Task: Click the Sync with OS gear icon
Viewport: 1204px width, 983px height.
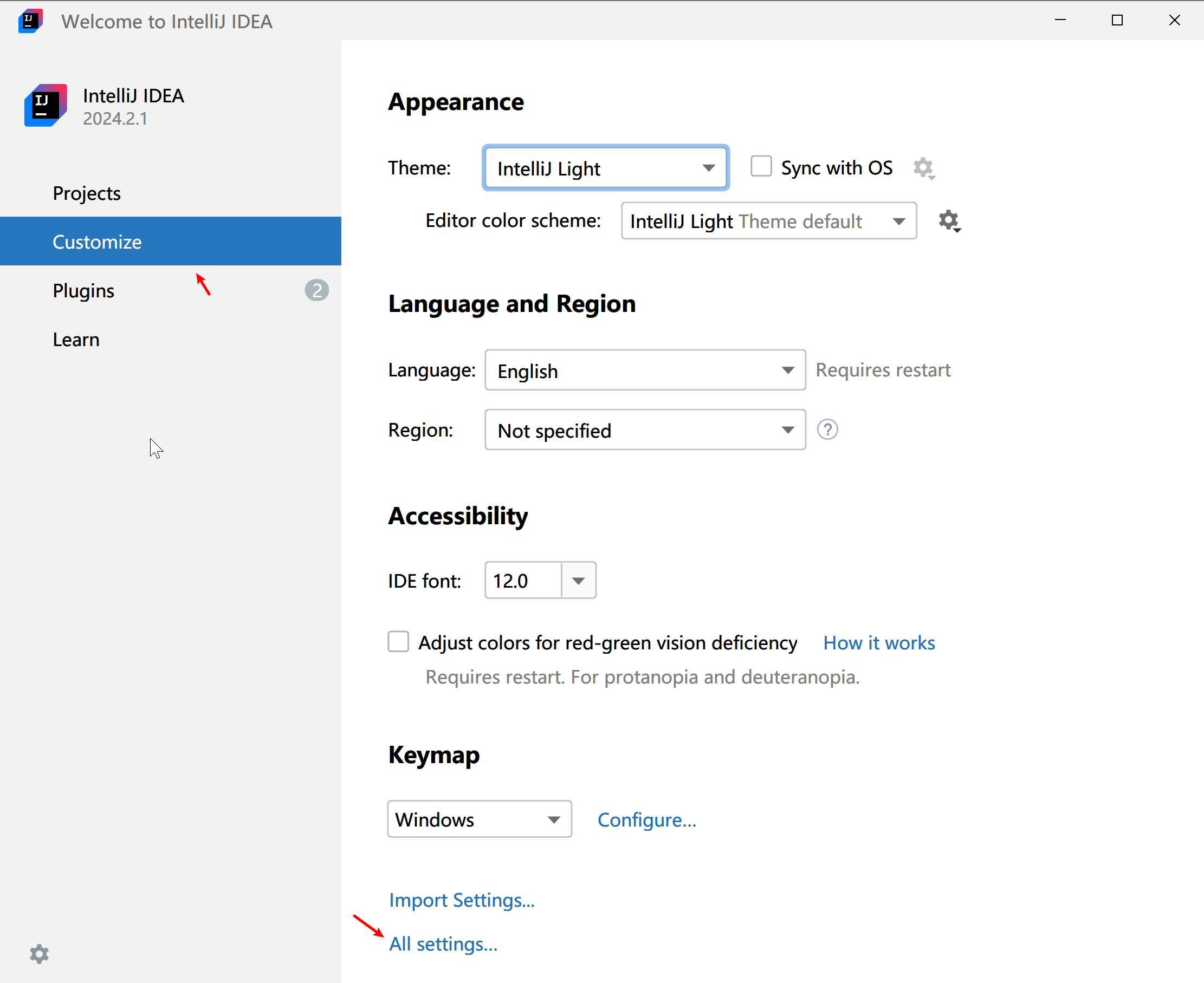Action: (x=923, y=168)
